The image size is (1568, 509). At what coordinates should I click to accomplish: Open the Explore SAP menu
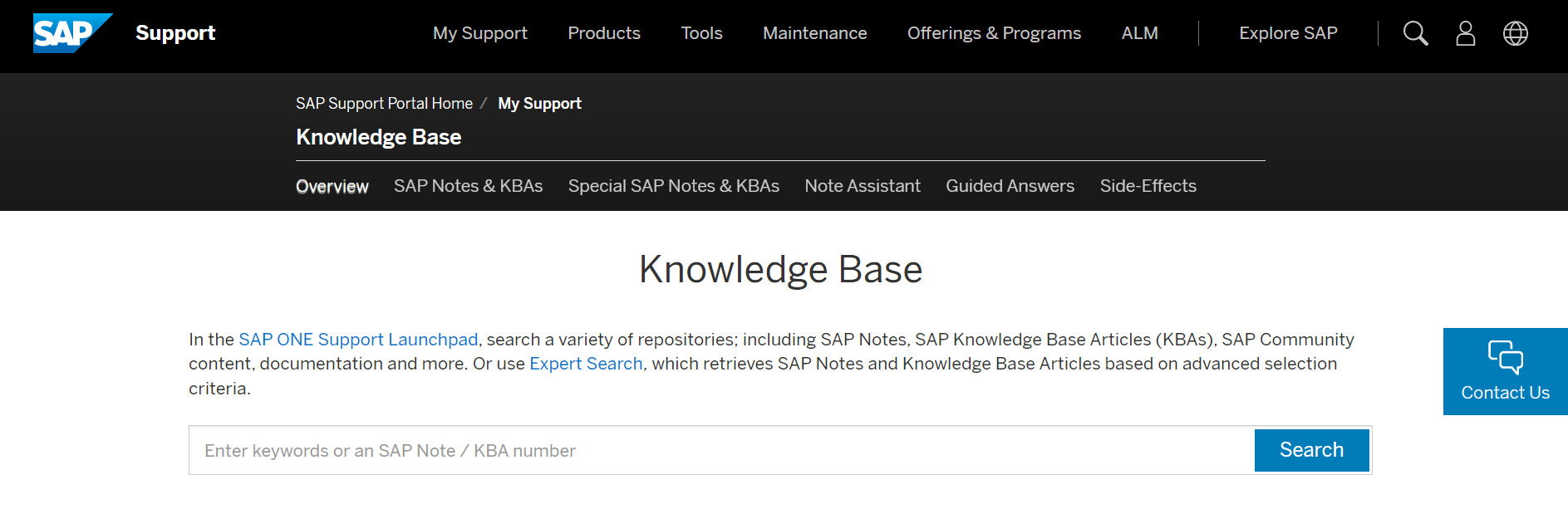tap(1288, 33)
